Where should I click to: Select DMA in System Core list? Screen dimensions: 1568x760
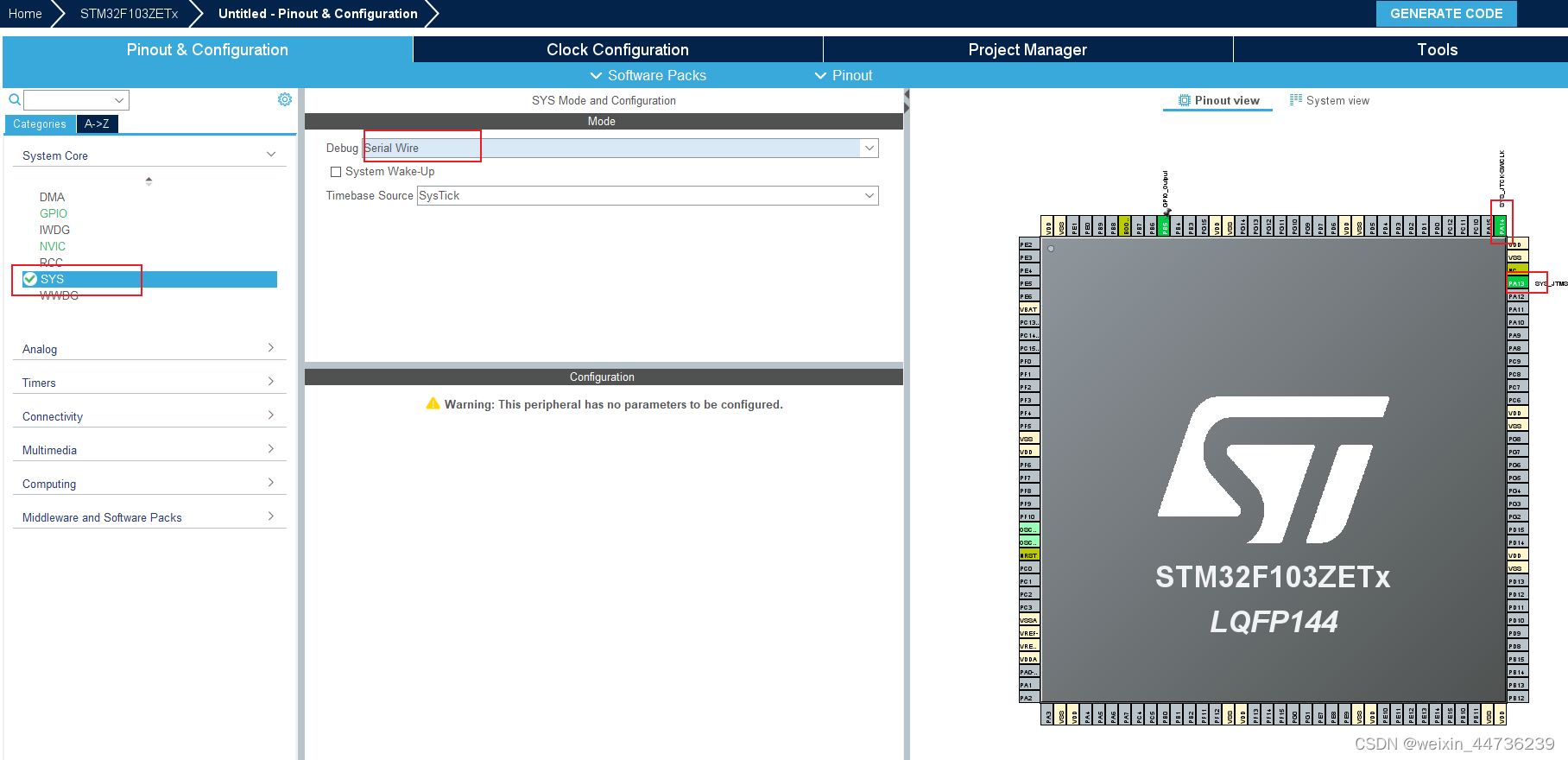click(52, 197)
